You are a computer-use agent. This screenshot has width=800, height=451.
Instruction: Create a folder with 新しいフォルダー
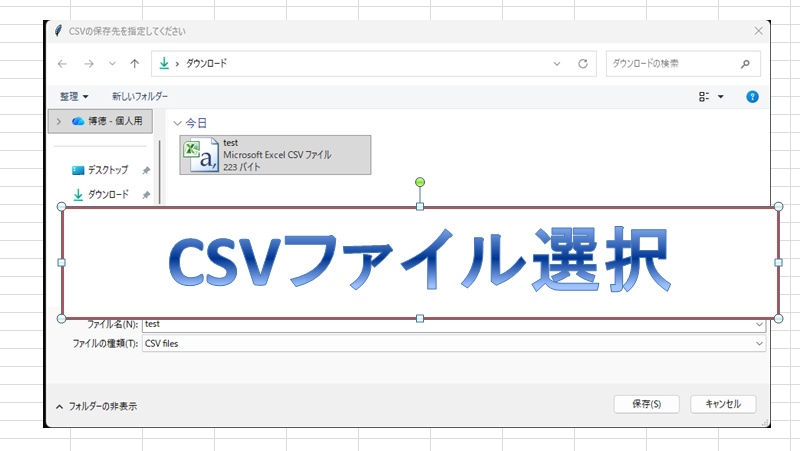[x=140, y=96]
